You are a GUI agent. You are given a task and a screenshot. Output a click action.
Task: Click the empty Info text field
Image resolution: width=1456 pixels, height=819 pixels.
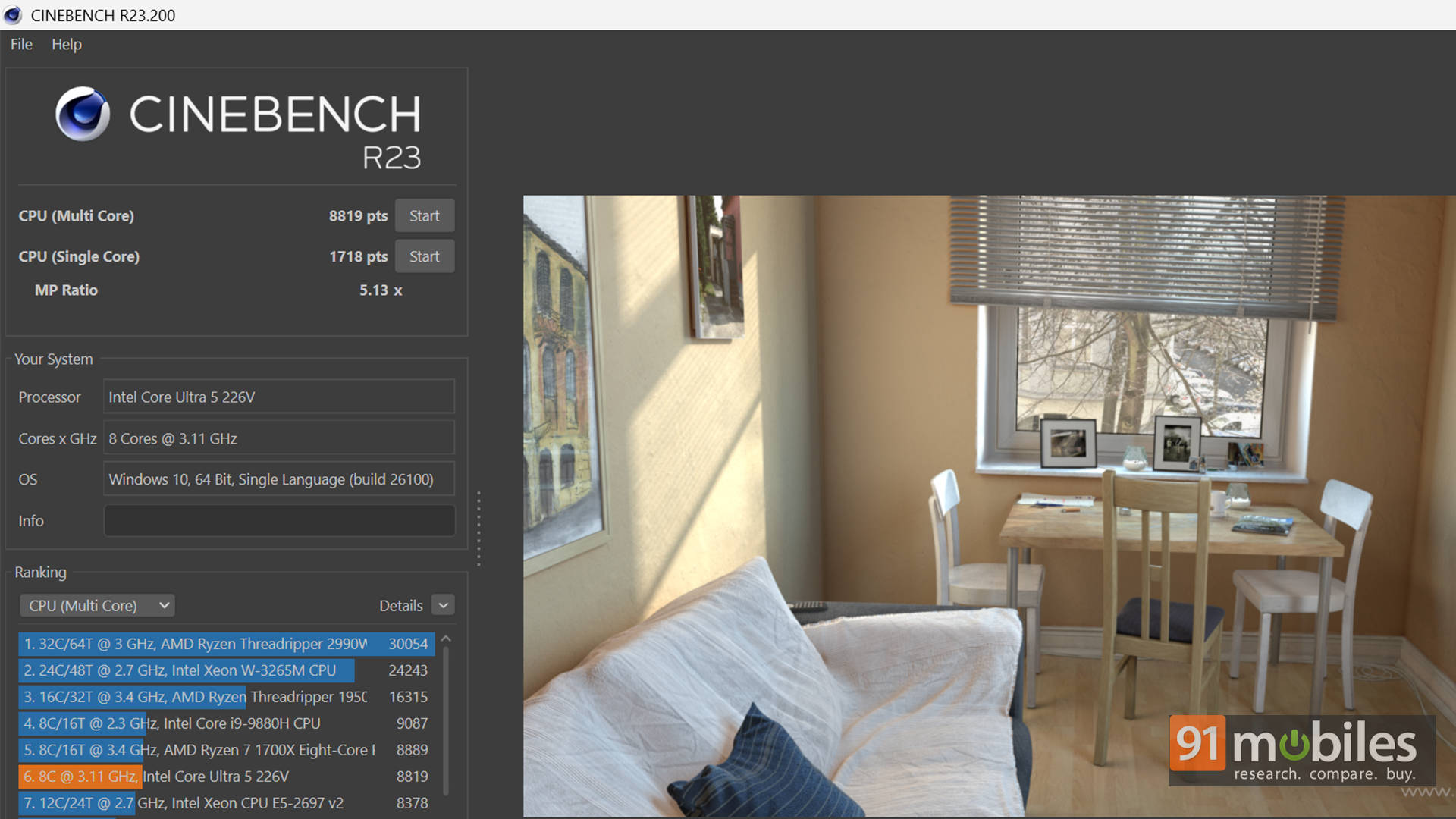point(278,521)
